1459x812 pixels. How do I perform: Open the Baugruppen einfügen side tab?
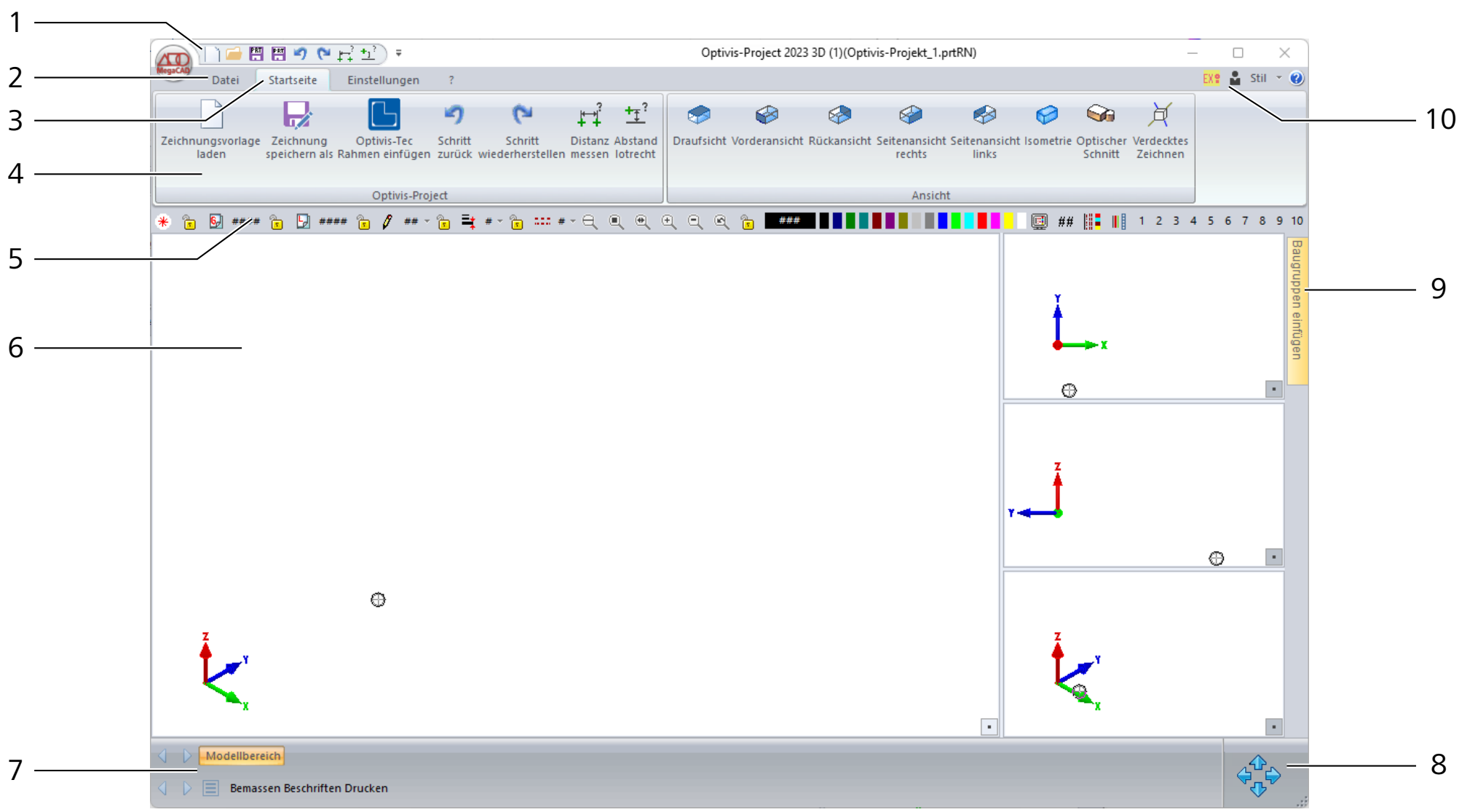[x=1297, y=311]
